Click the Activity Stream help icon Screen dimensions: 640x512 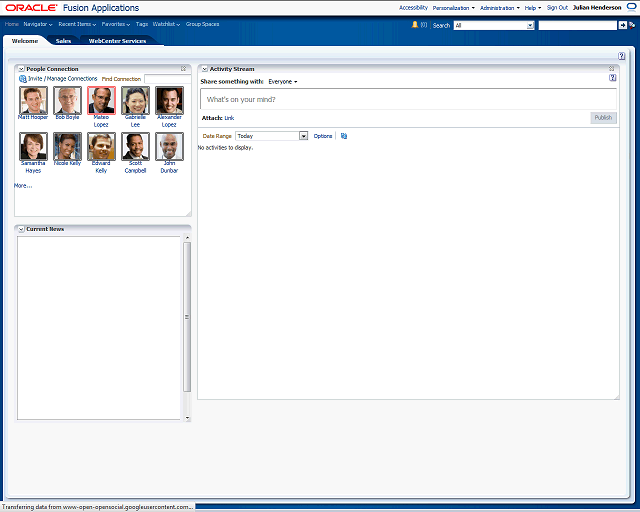click(612, 78)
